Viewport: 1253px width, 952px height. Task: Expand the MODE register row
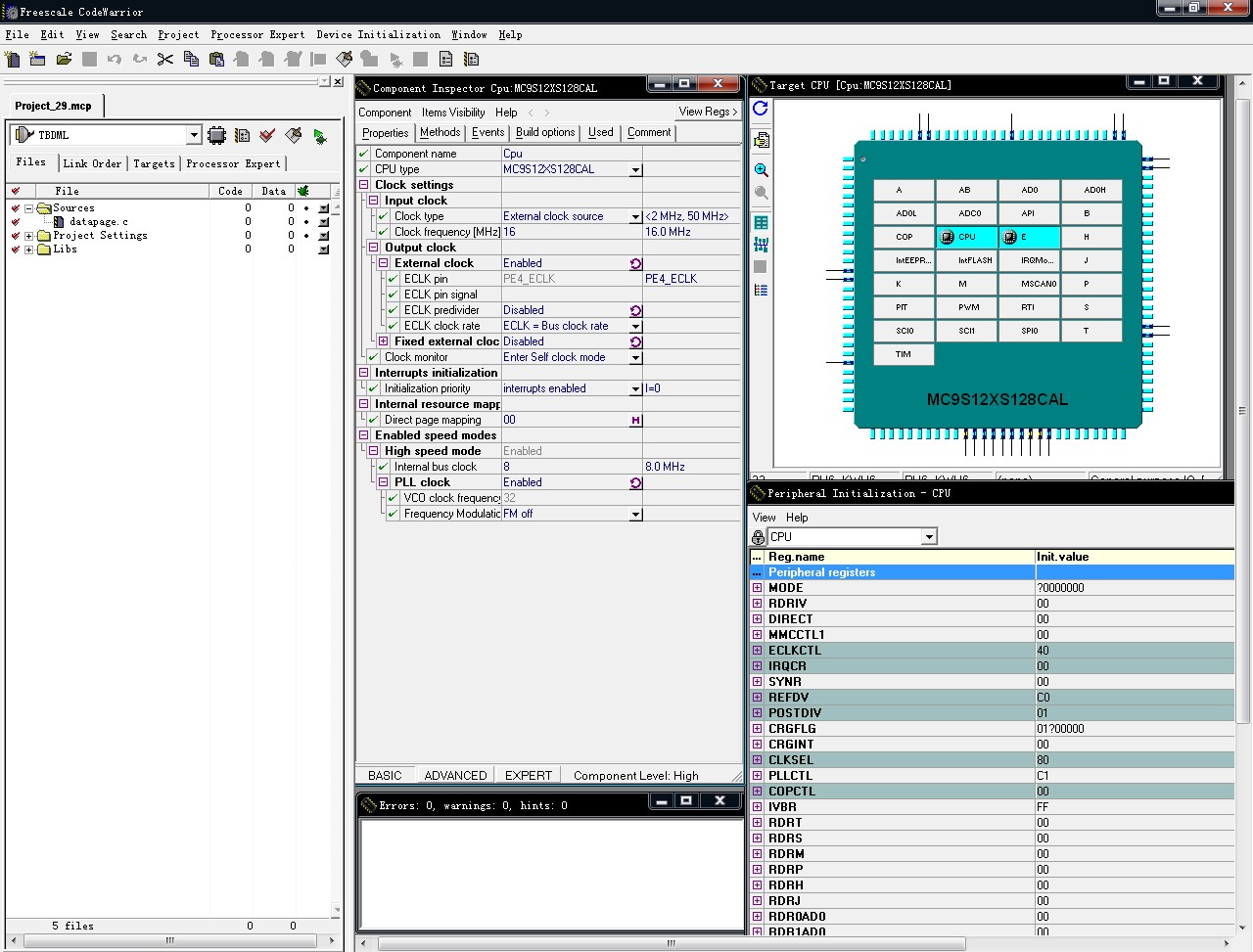click(757, 588)
